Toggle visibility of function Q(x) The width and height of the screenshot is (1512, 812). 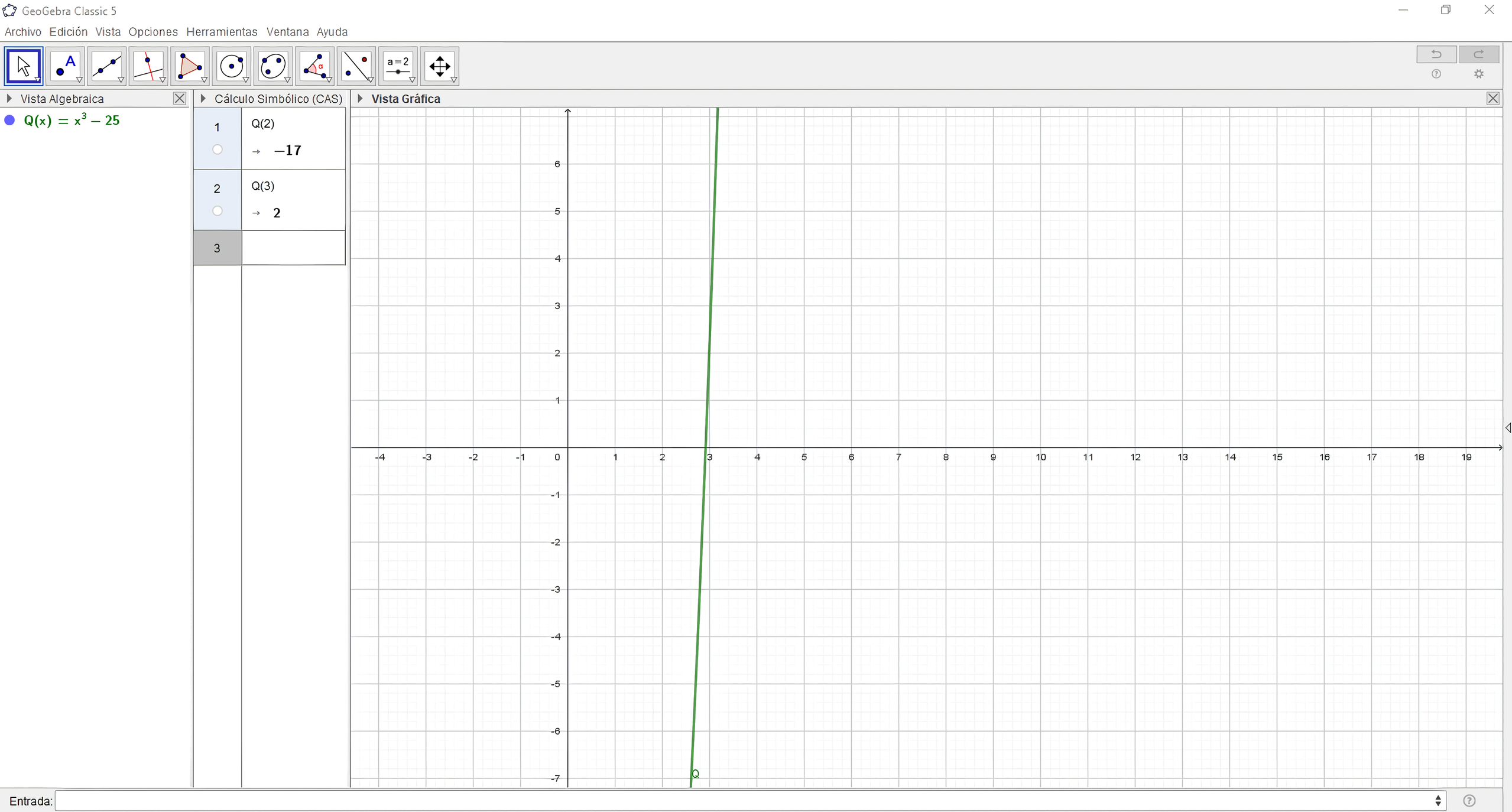9,121
